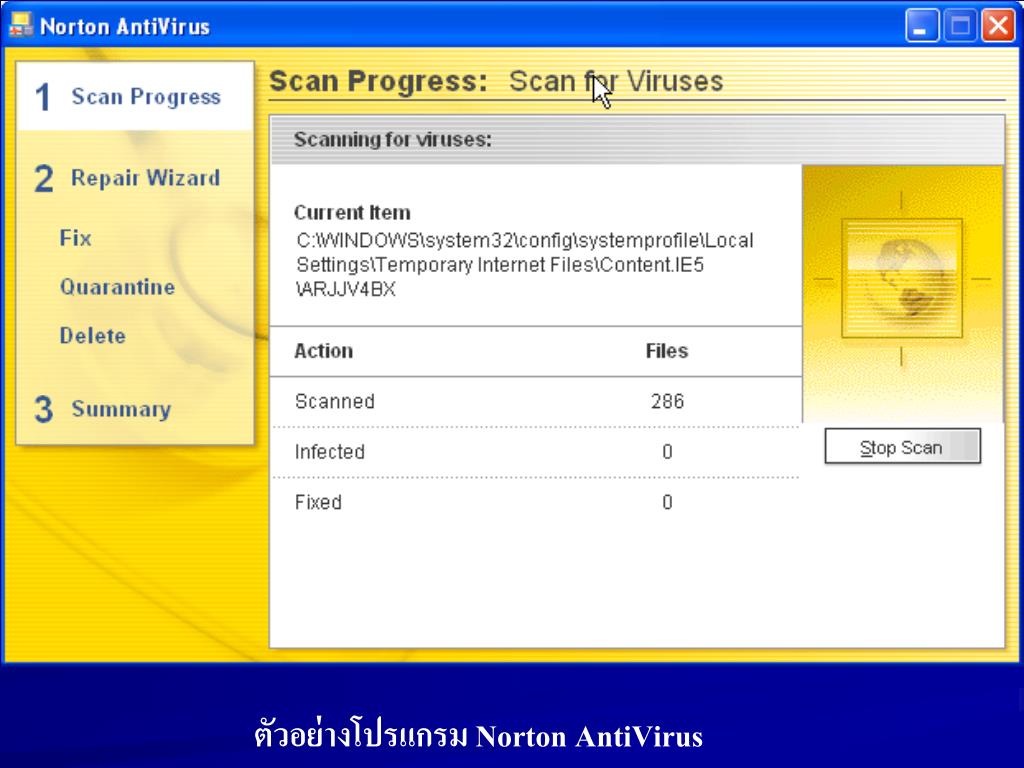Click the Infected count value 0

click(x=667, y=451)
